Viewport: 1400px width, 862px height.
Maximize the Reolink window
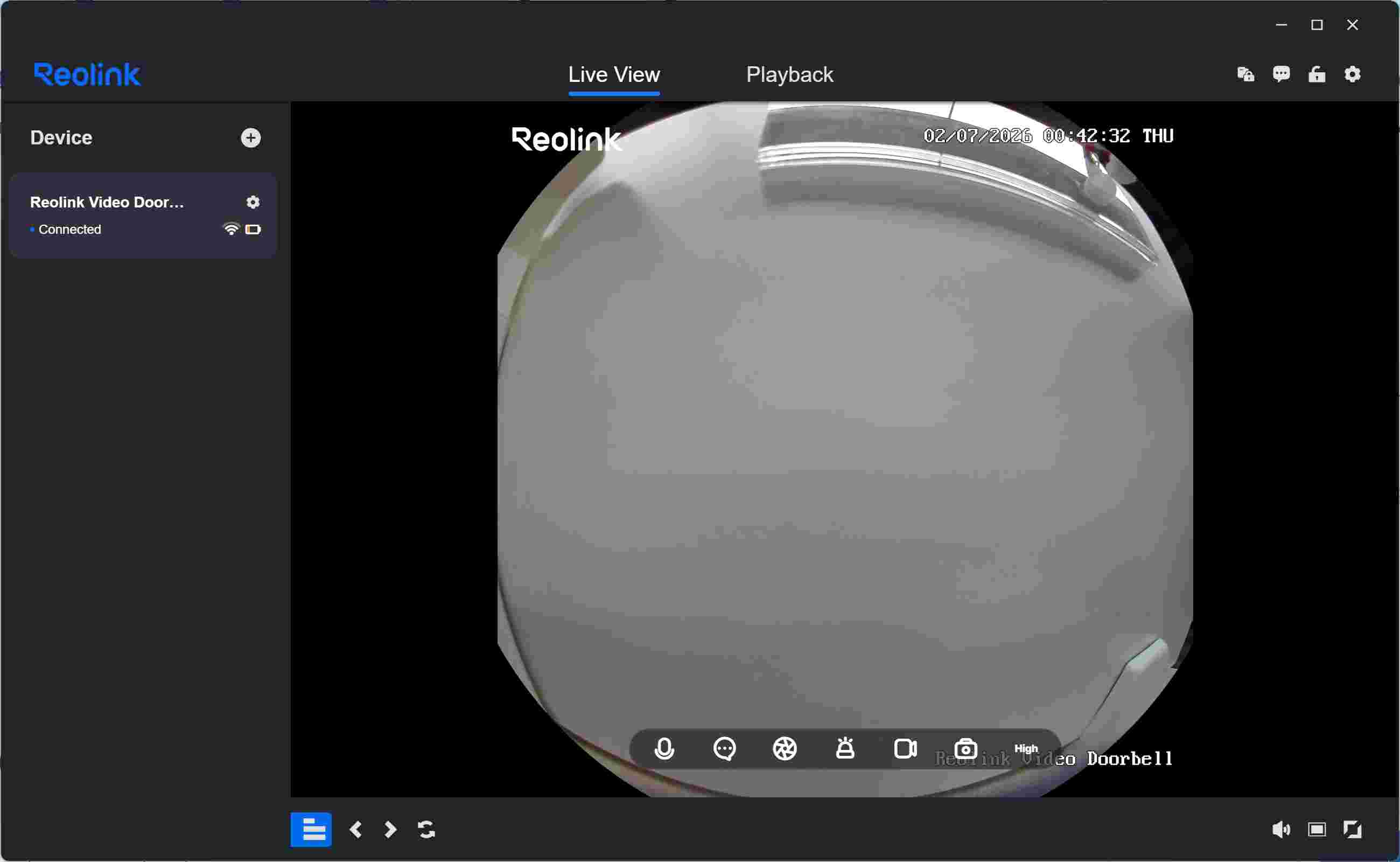[1317, 25]
